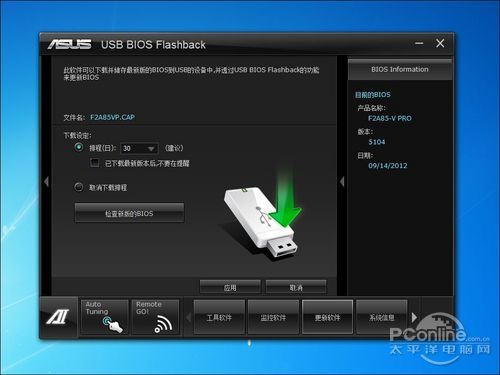Collapse the left side panel arrow
Screen dimensions: 500x375
click(x=46, y=182)
